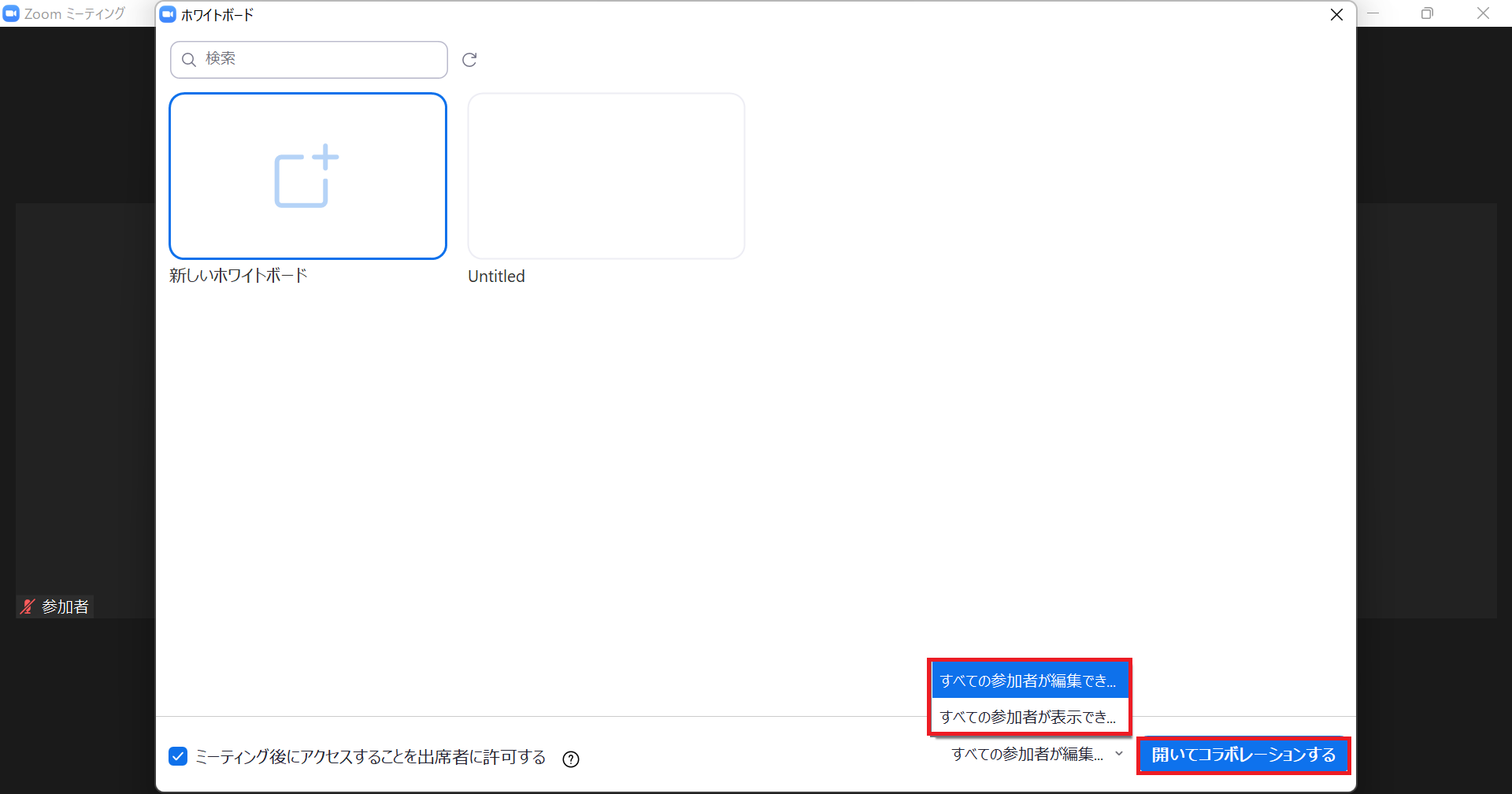Viewport: 1512px width, 794px height.
Task: Click the Zoom ミーティング window logo icon
Action: pyautogui.click(x=11, y=13)
